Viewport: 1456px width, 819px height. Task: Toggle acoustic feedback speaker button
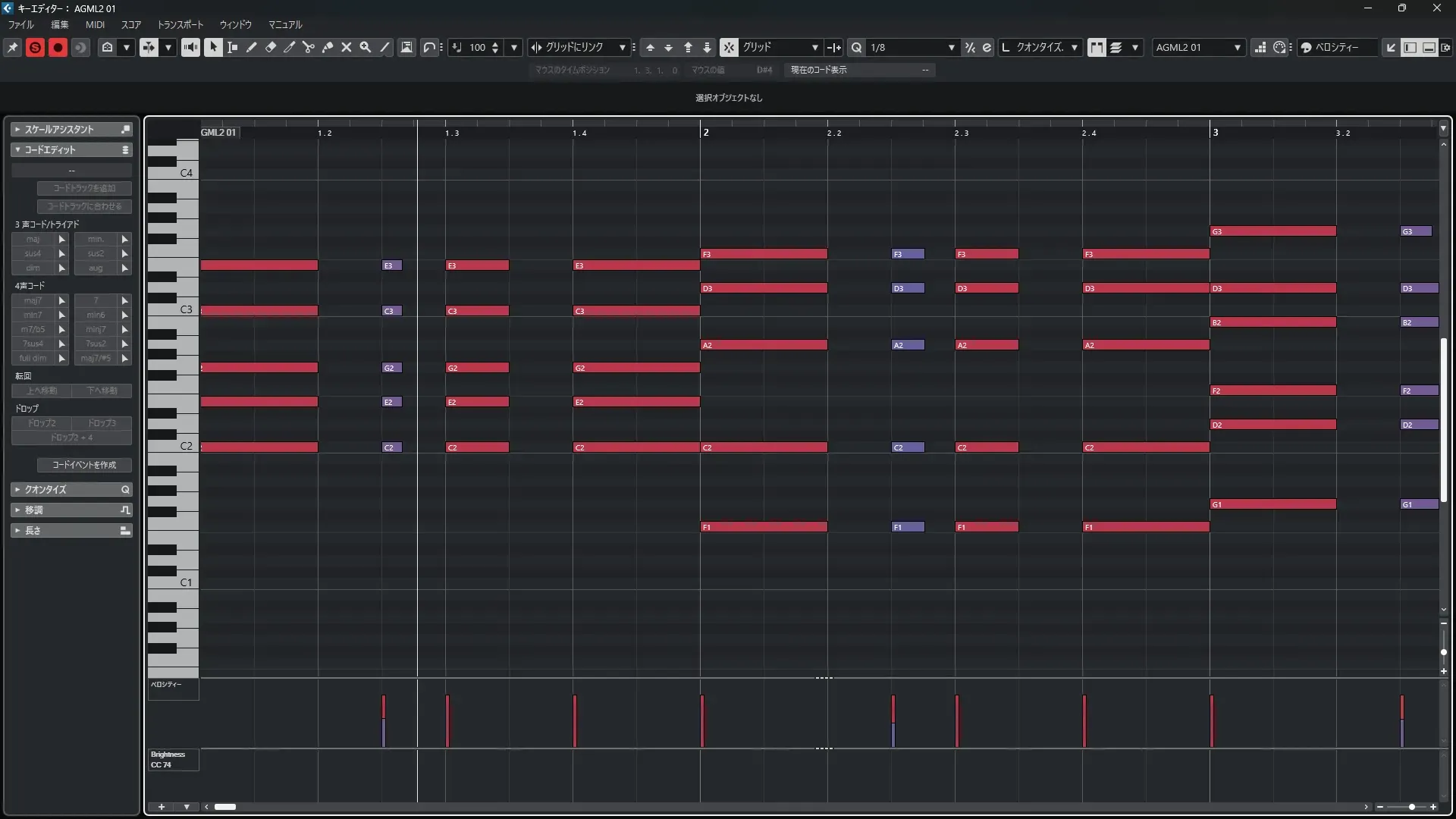pyautogui.click(x=190, y=47)
